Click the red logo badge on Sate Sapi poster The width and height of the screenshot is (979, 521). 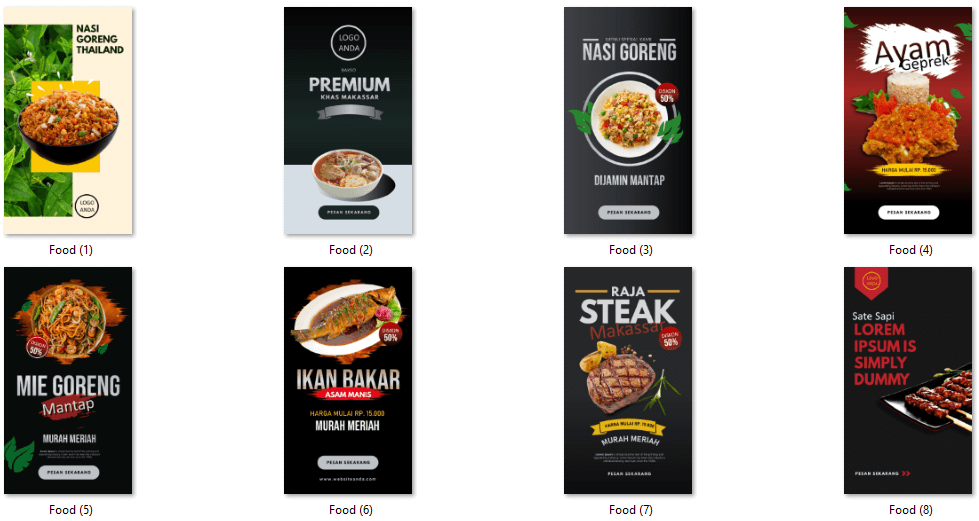point(871,282)
